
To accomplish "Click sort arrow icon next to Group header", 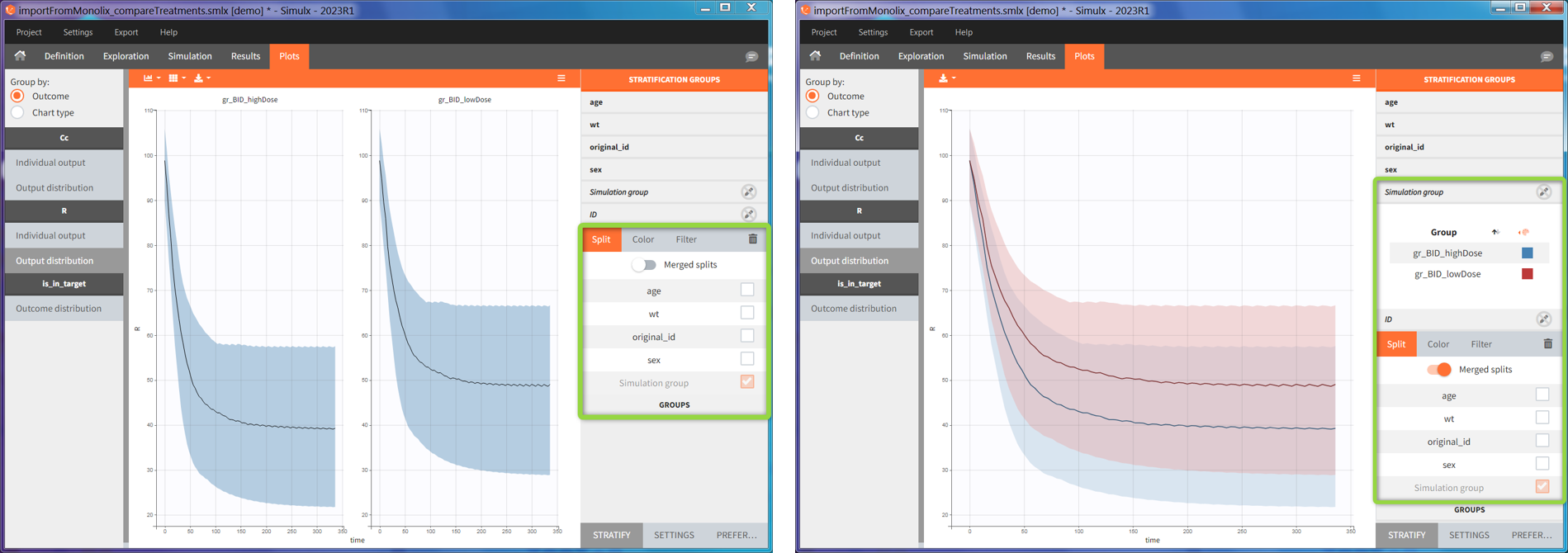I will 1495,232.
